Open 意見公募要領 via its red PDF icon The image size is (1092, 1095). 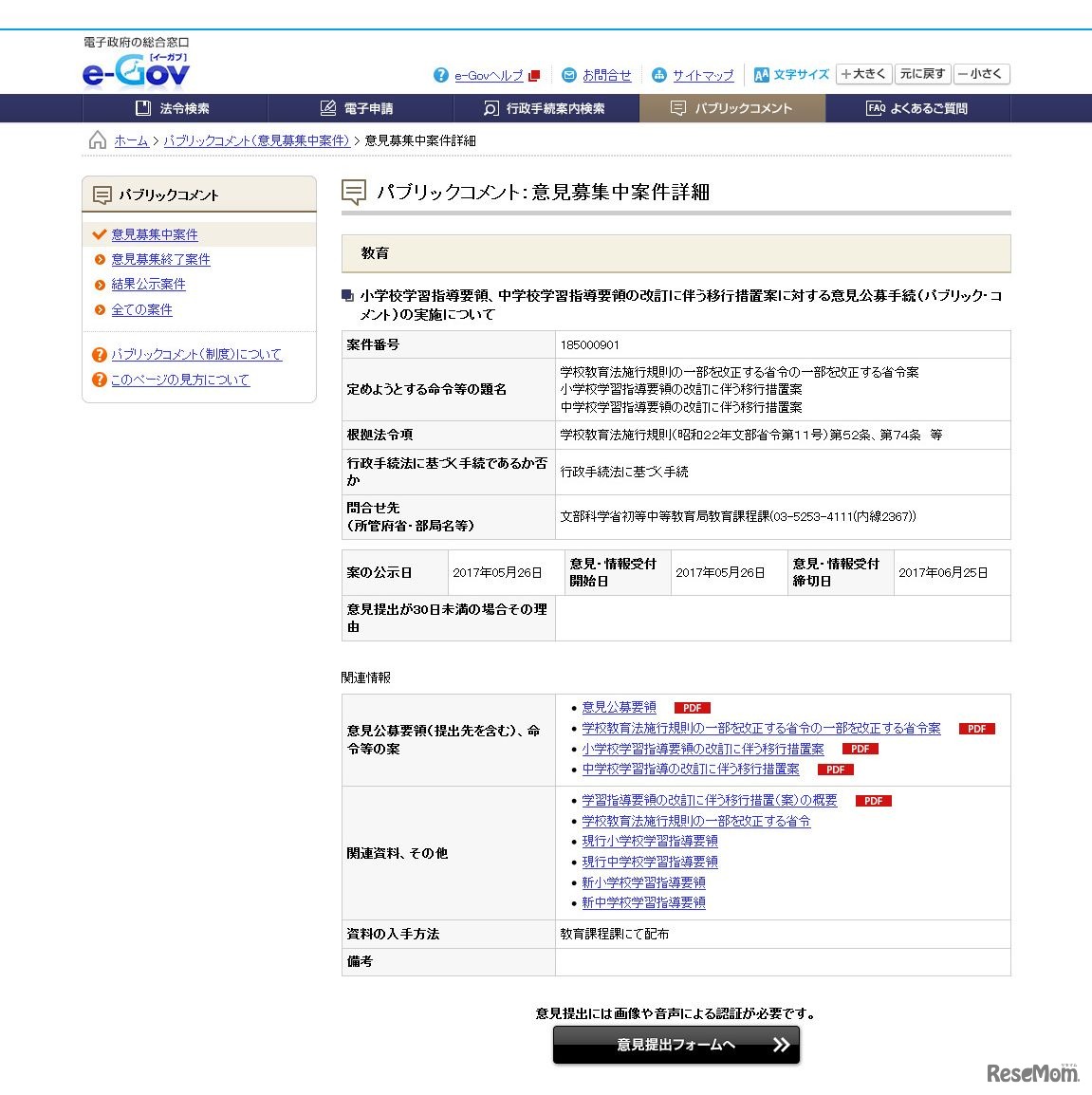click(692, 708)
